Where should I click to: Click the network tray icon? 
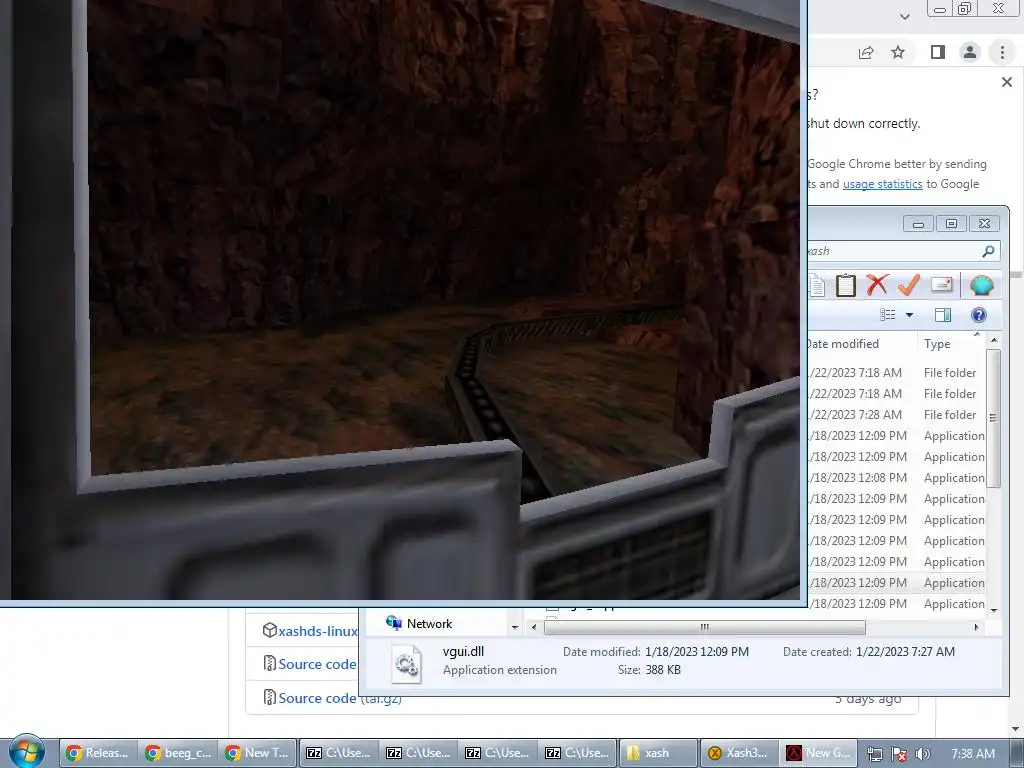point(874,754)
